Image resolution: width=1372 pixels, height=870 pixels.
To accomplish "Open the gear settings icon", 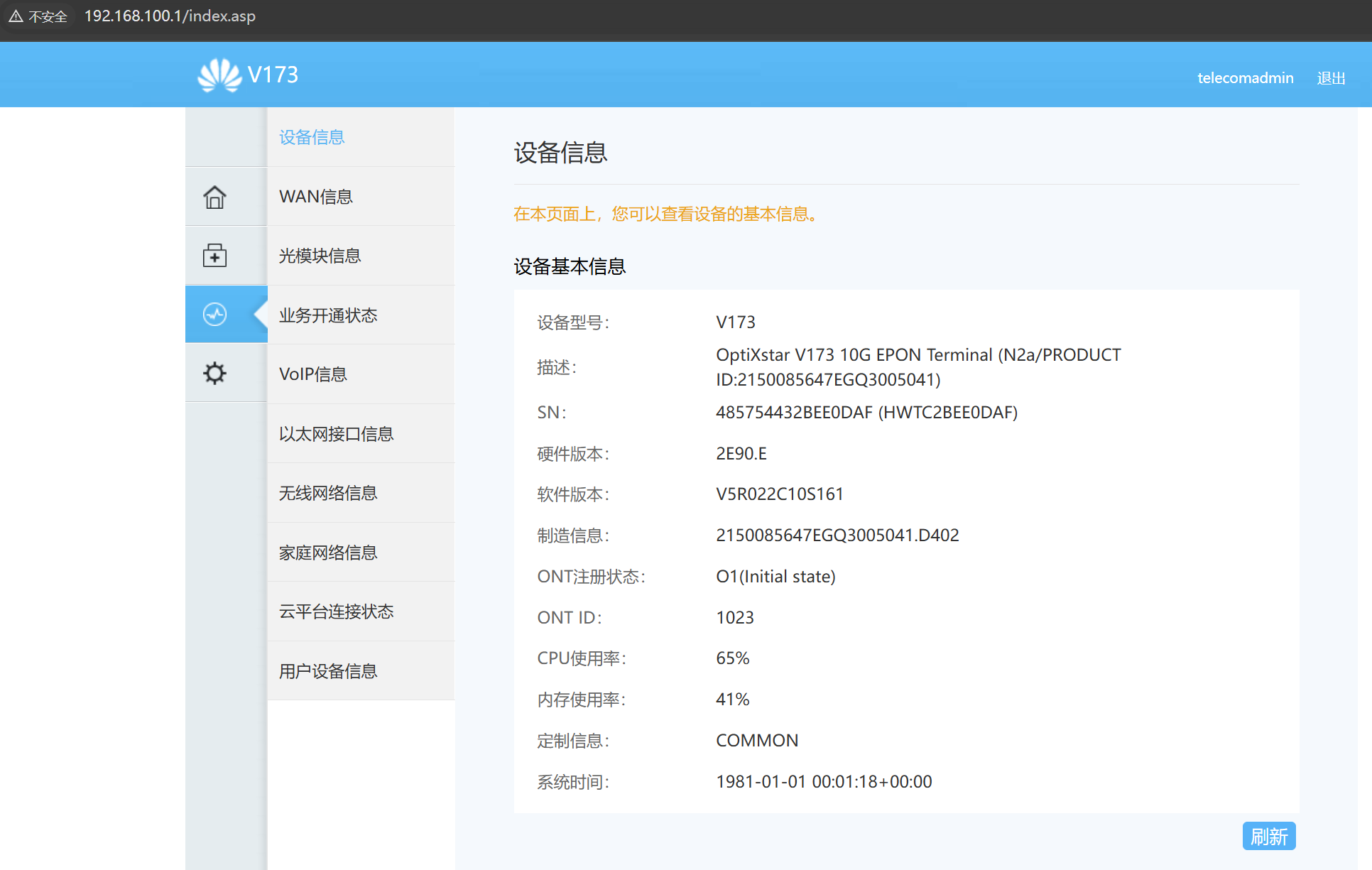I will 214,373.
